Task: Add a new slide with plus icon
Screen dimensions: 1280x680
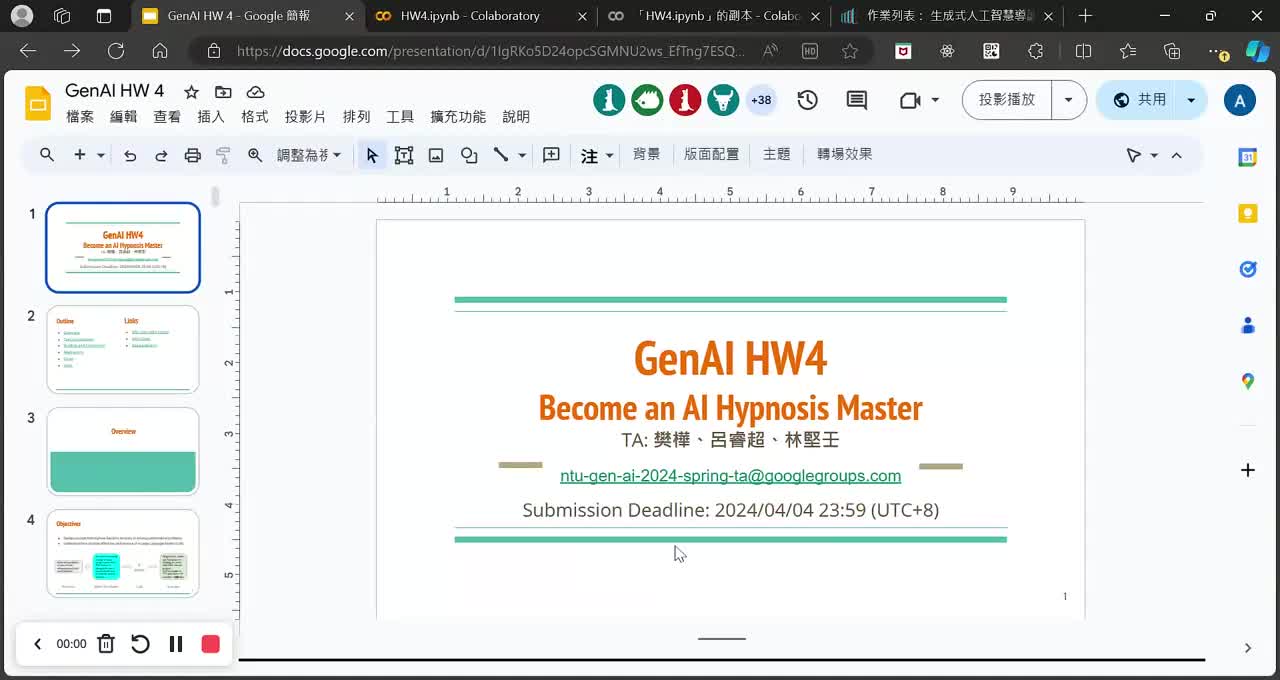Action: pyautogui.click(x=80, y=155)
